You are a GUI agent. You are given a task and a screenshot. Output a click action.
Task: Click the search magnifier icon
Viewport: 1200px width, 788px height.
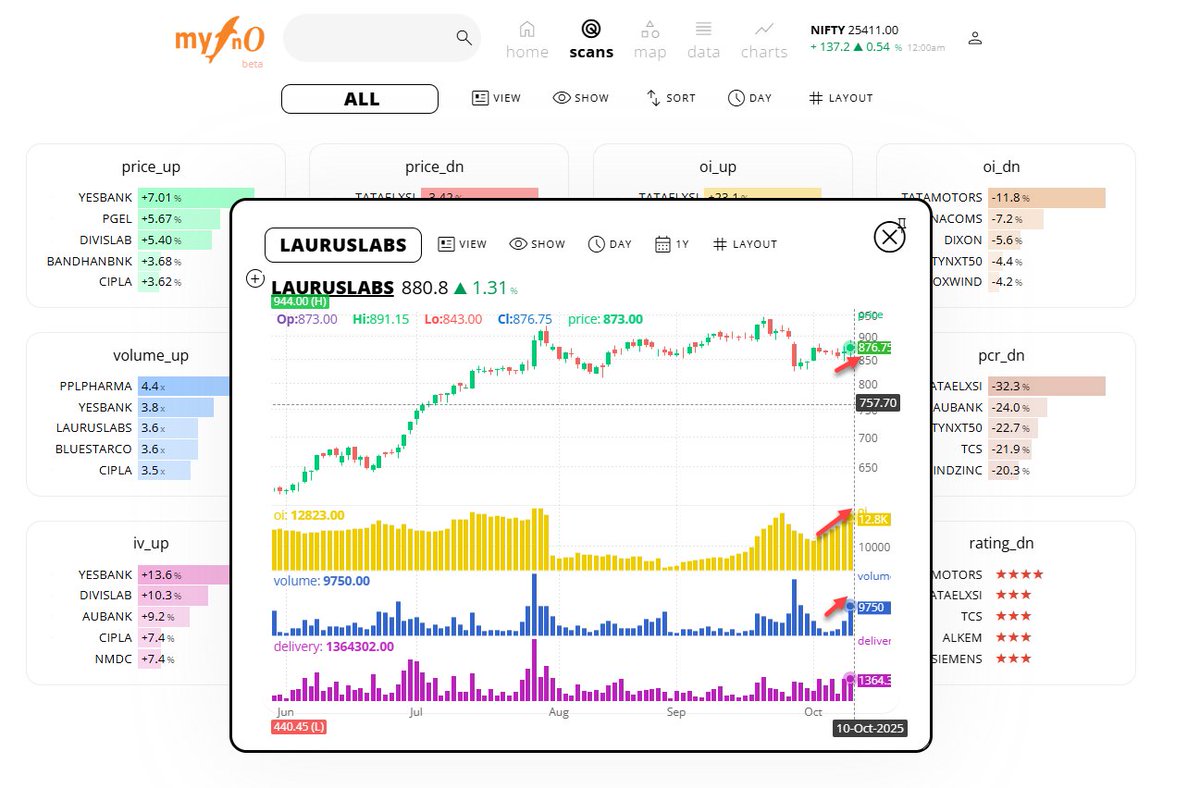tap(462, 36)
